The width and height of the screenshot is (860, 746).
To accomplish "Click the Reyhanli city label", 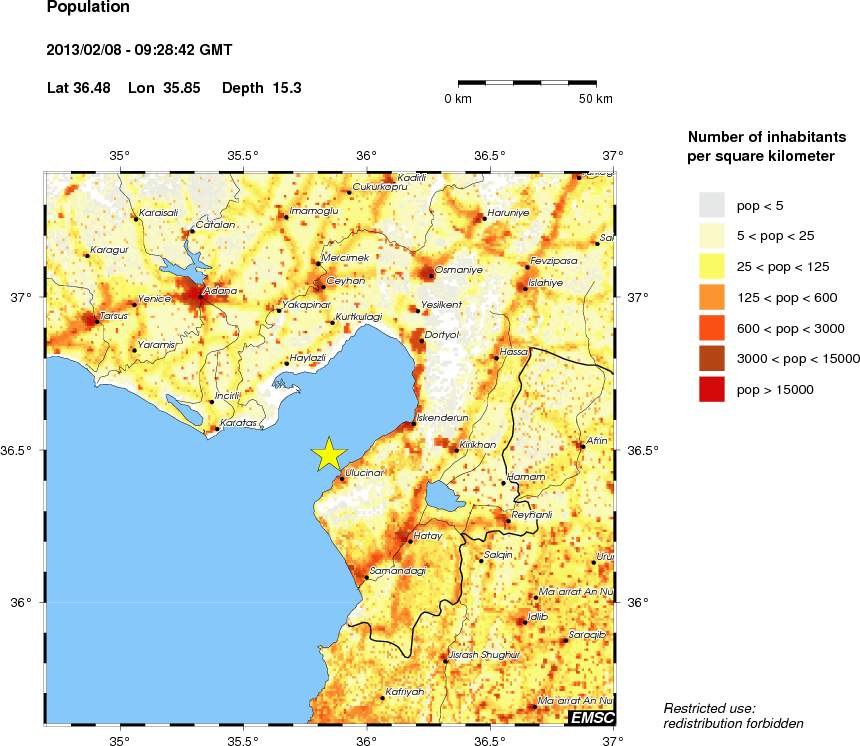I will coord(531,514).
